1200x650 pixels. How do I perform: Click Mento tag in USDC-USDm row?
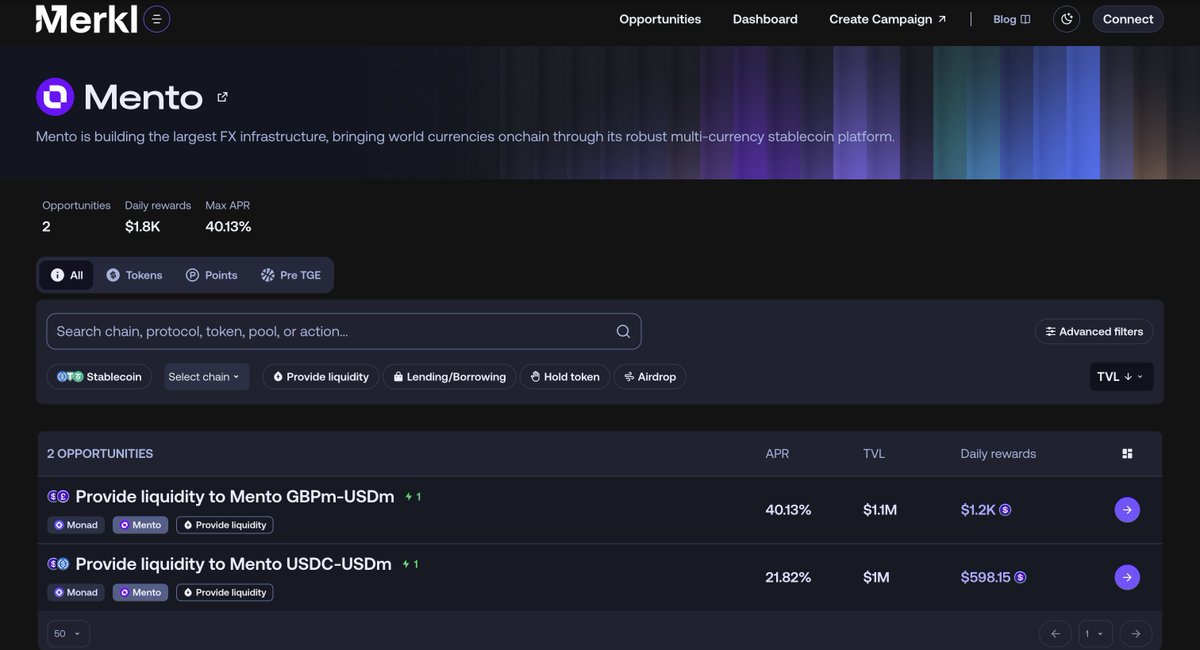click(140, 592)
